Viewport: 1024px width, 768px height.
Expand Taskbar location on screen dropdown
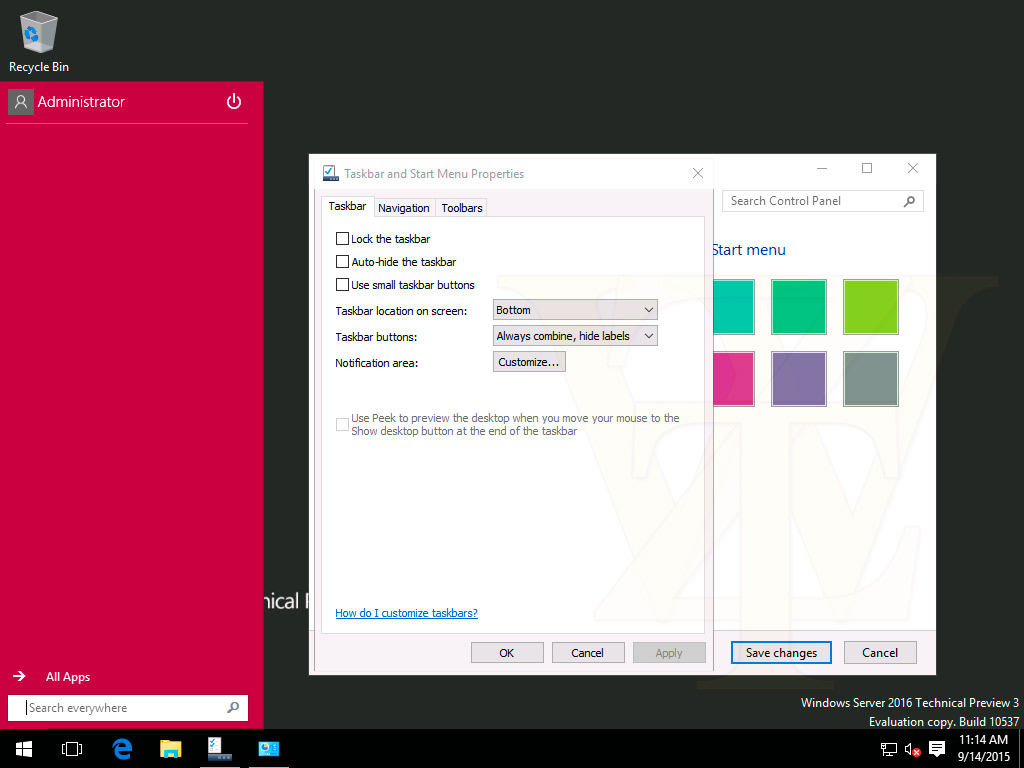(575, 310)
